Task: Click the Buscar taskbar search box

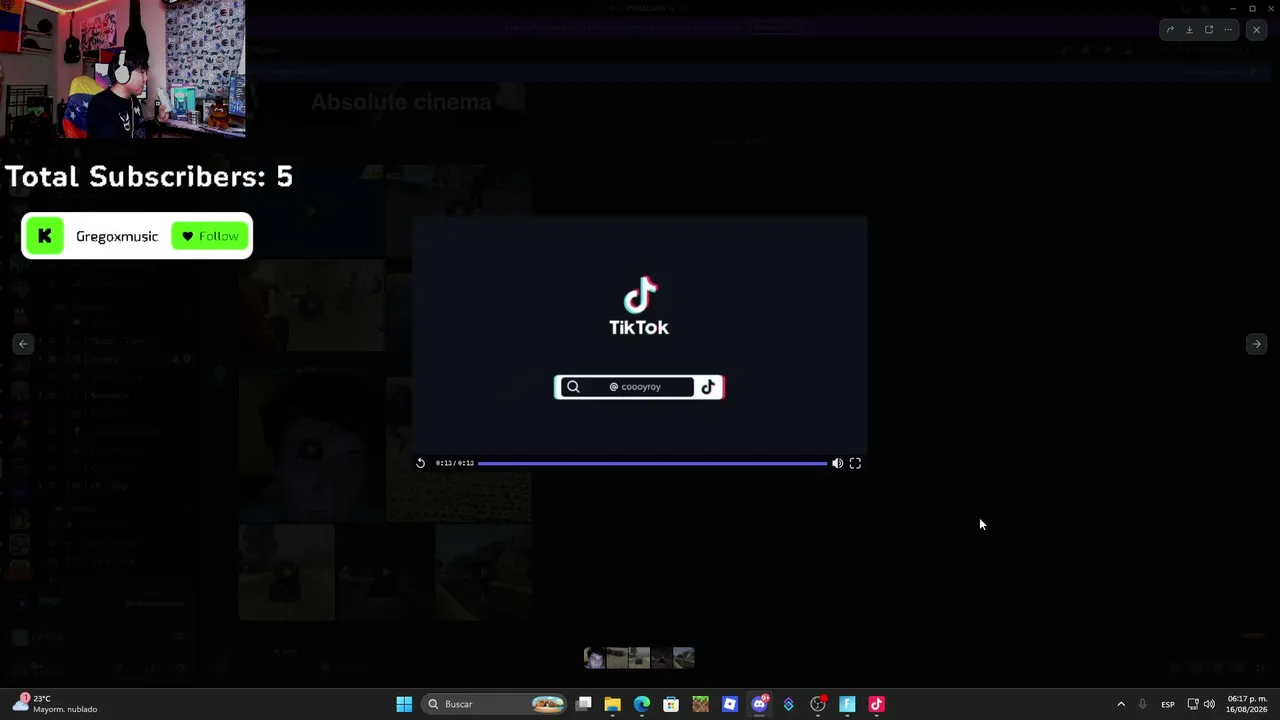Action: click(x=496, y=704)
